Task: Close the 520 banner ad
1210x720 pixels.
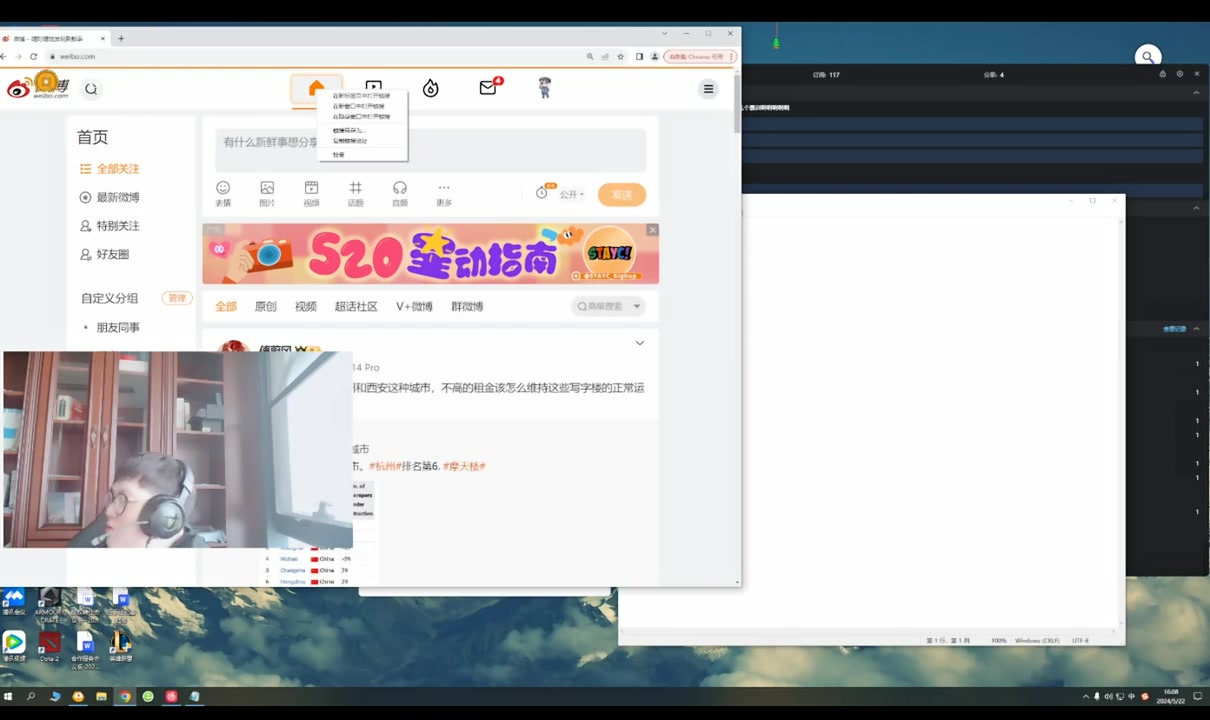Action: click(652, 230)
